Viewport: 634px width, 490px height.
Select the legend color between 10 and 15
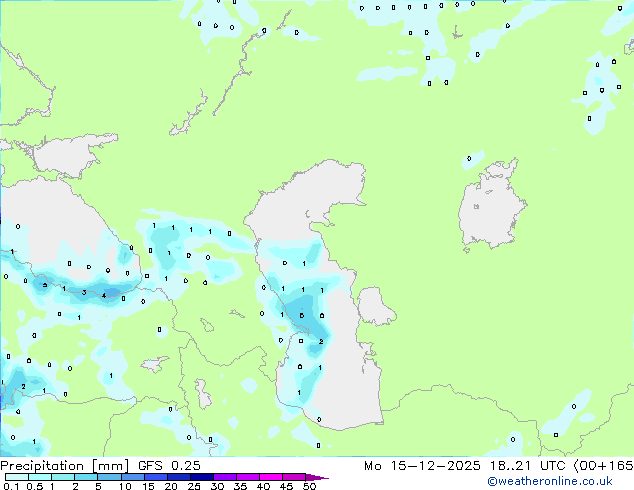pyautogui.click(x=134, y=477)
